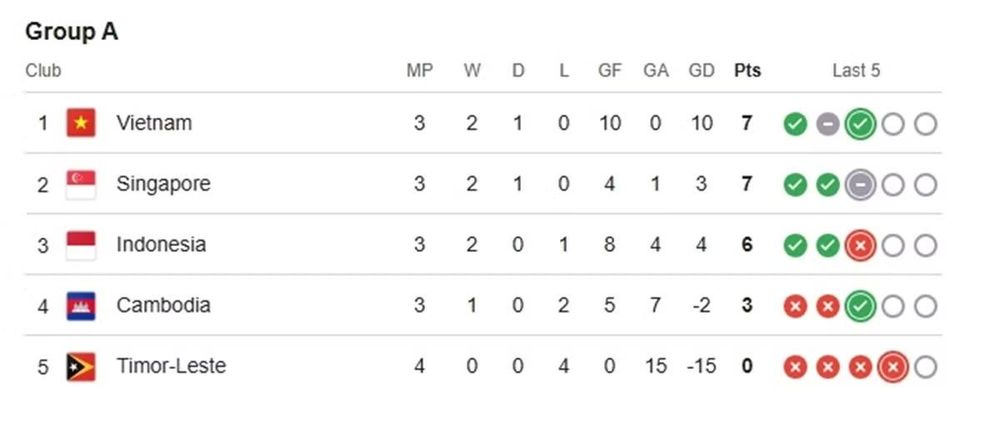Open the Timor-Leste team link
The image size is (1000, 428).
[171, 366]
